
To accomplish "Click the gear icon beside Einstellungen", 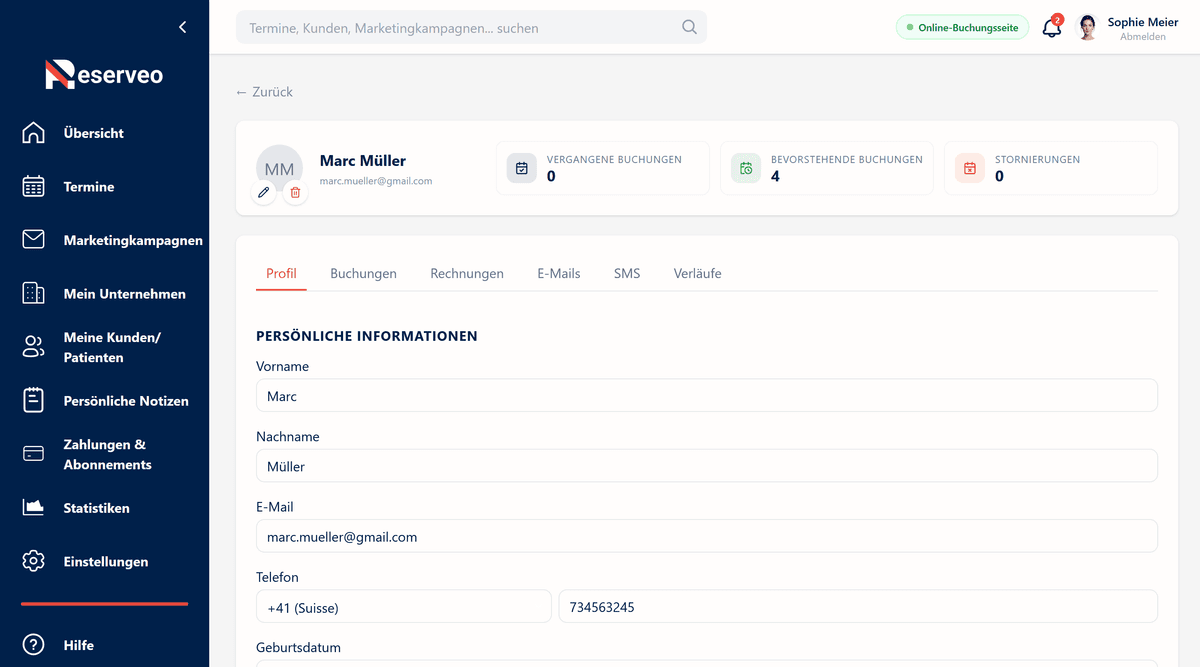I will coord(34,561).
